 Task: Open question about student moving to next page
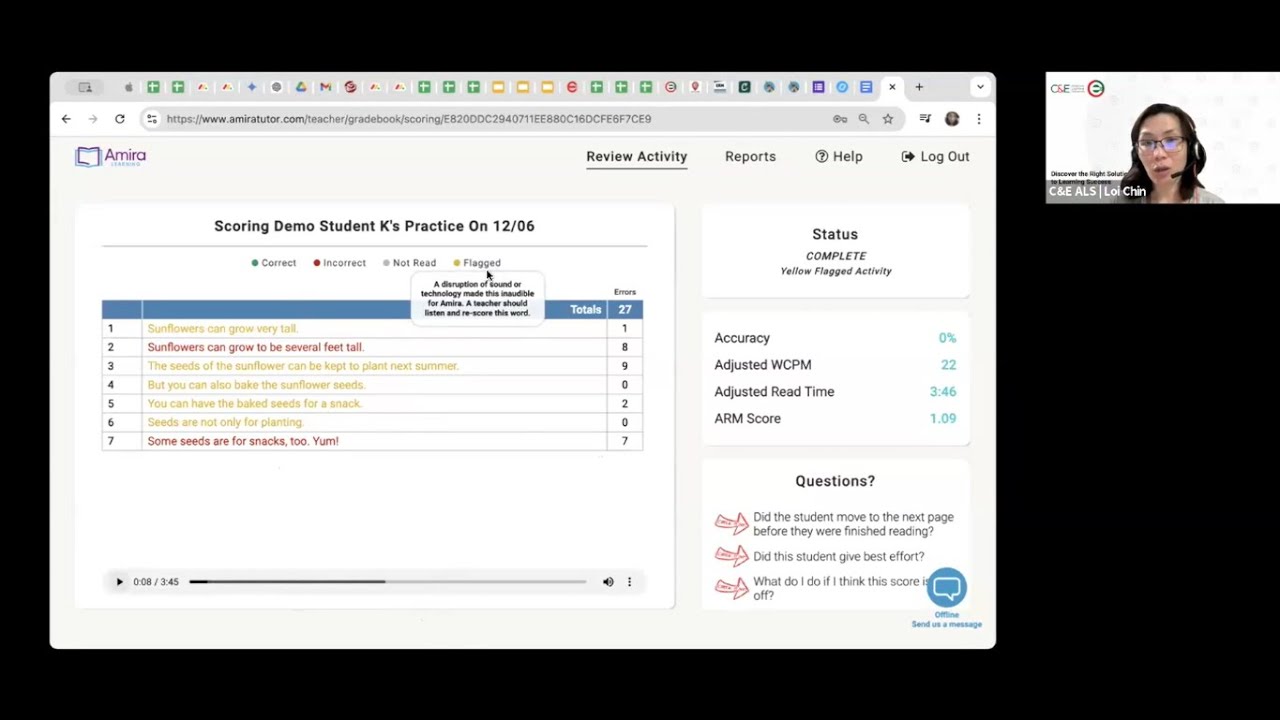click(853, 524)
